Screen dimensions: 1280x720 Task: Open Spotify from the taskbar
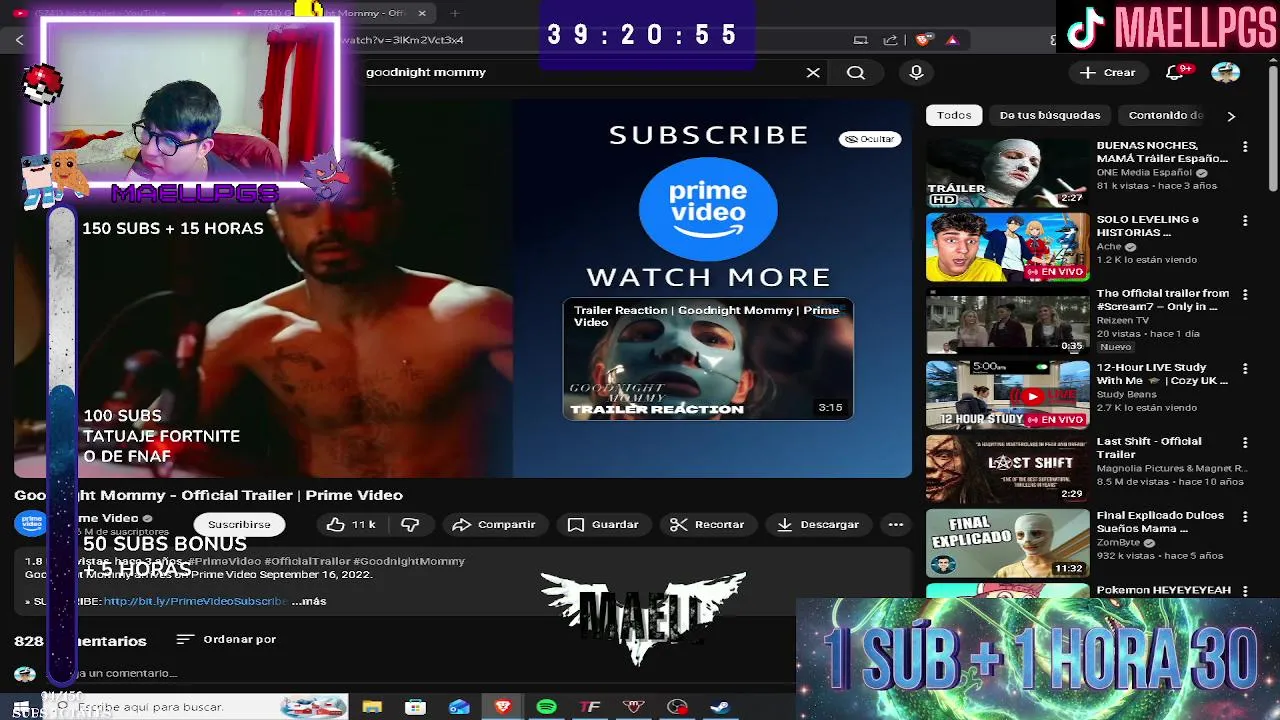pos(546,707)
